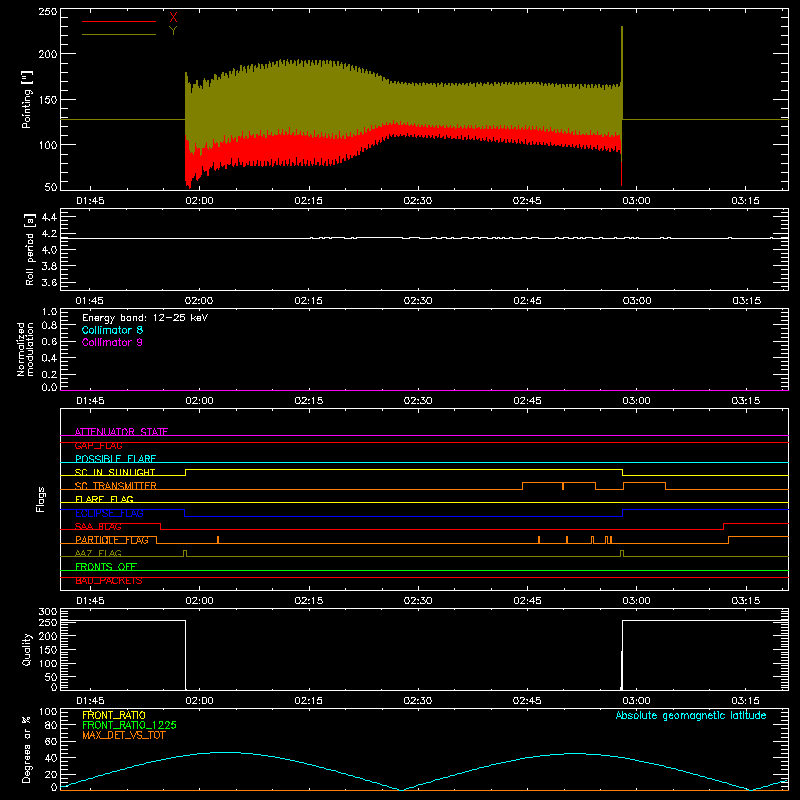This screenshot has height=800, width=800.
Task: Click the red X legend label
Action: coord(173,18)
